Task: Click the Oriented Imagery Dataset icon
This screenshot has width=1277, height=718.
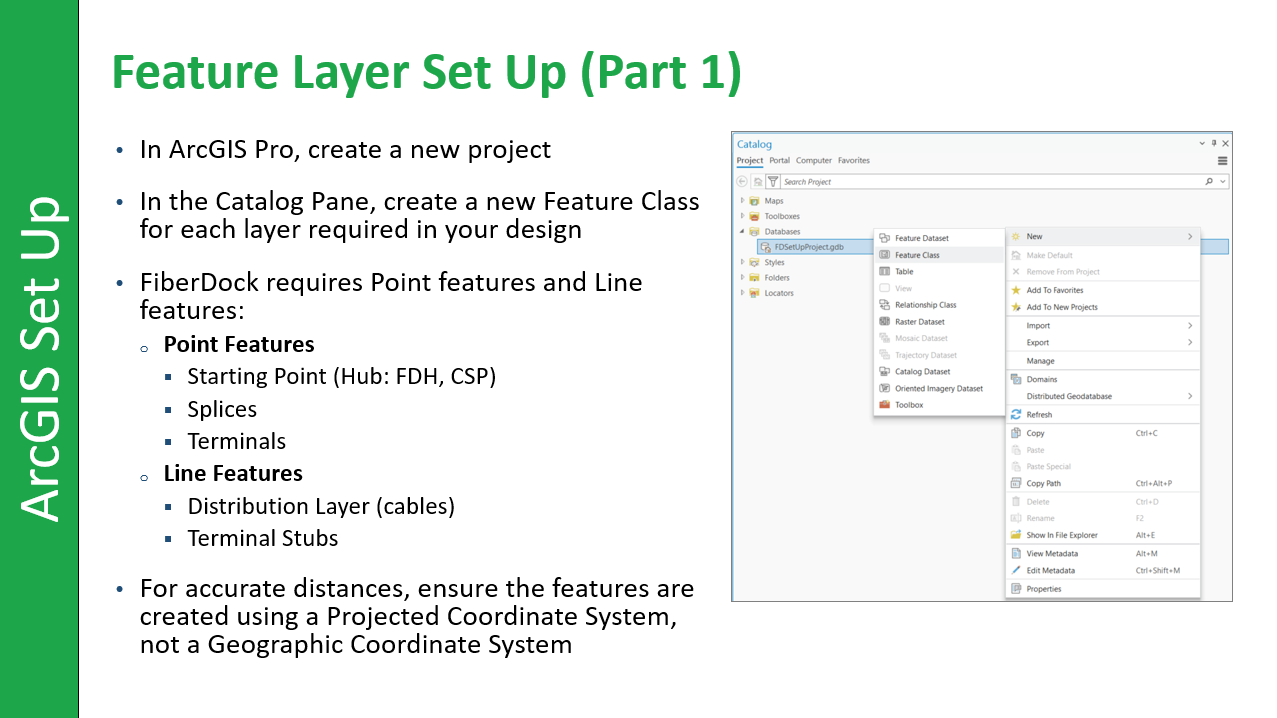Action: pyautogui.click(x=884, y=388)
